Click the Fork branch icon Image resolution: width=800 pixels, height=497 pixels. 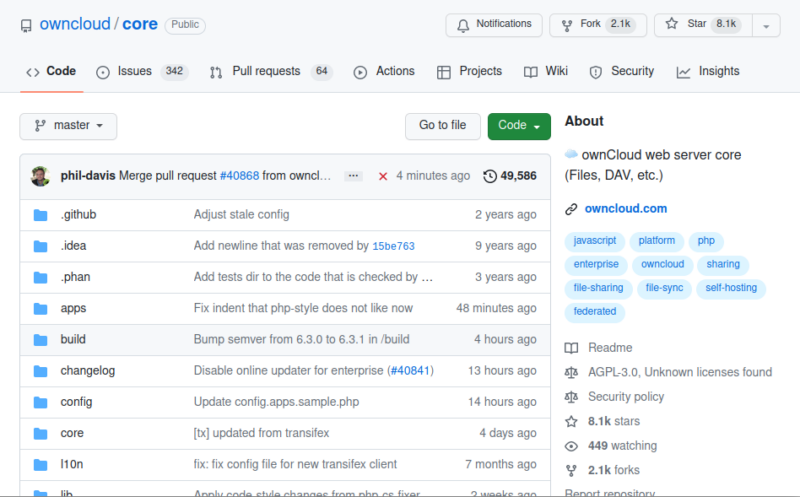tap(567, 25)
